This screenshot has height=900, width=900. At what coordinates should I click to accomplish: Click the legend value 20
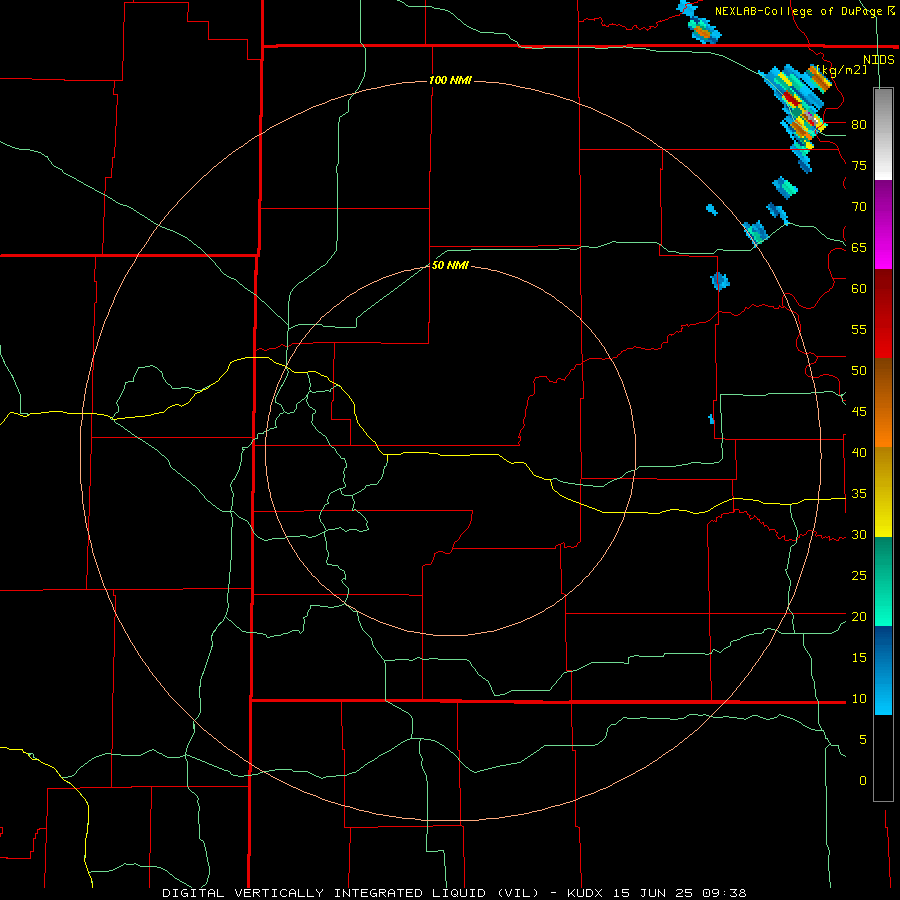click(x=859, y=616)
